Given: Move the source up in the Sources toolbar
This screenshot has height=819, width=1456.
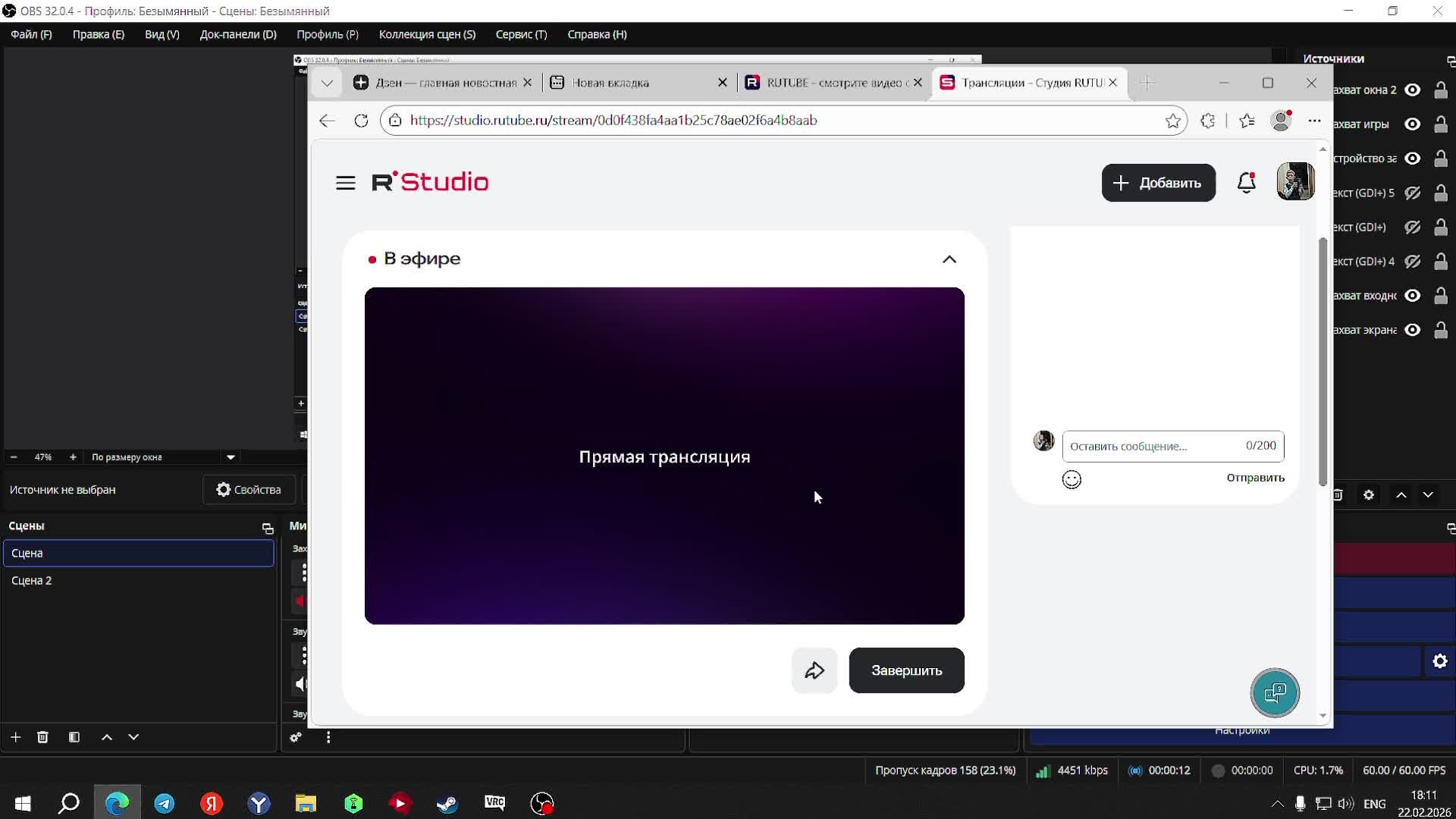Looking at the screenshot, I should 1401,495.
